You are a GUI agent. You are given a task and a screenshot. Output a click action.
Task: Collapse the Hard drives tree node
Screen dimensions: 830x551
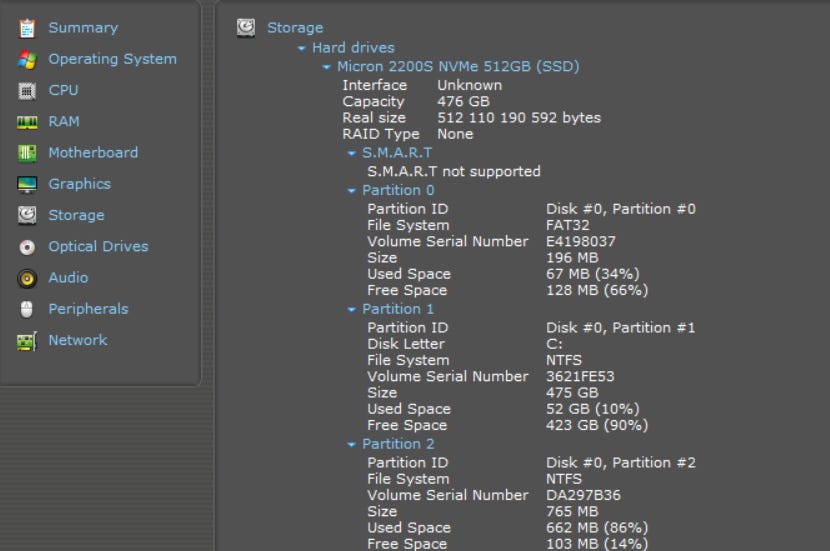point(301,48)
